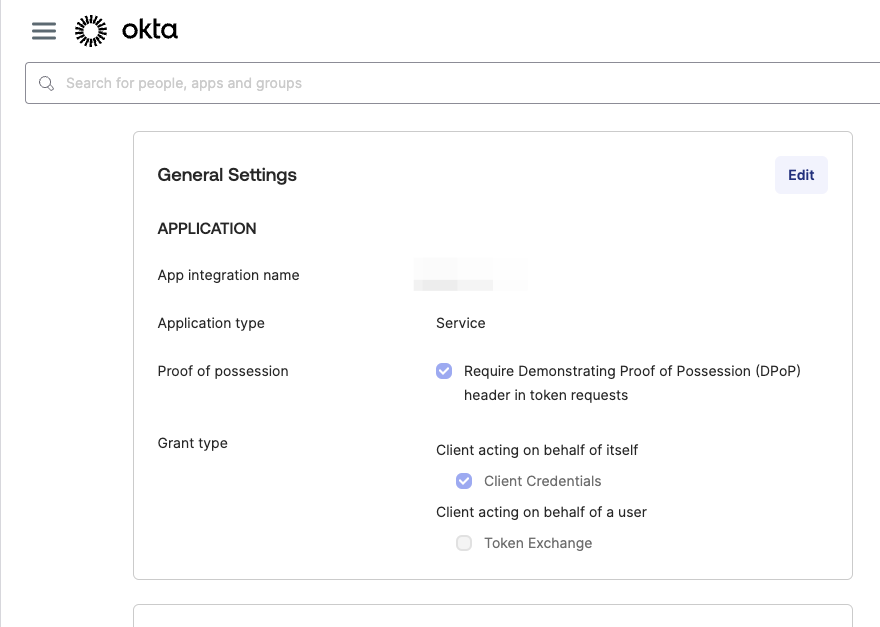Open the hamburger navigation menu
This screenshot has width=880, height=627.
coord(44,31)
